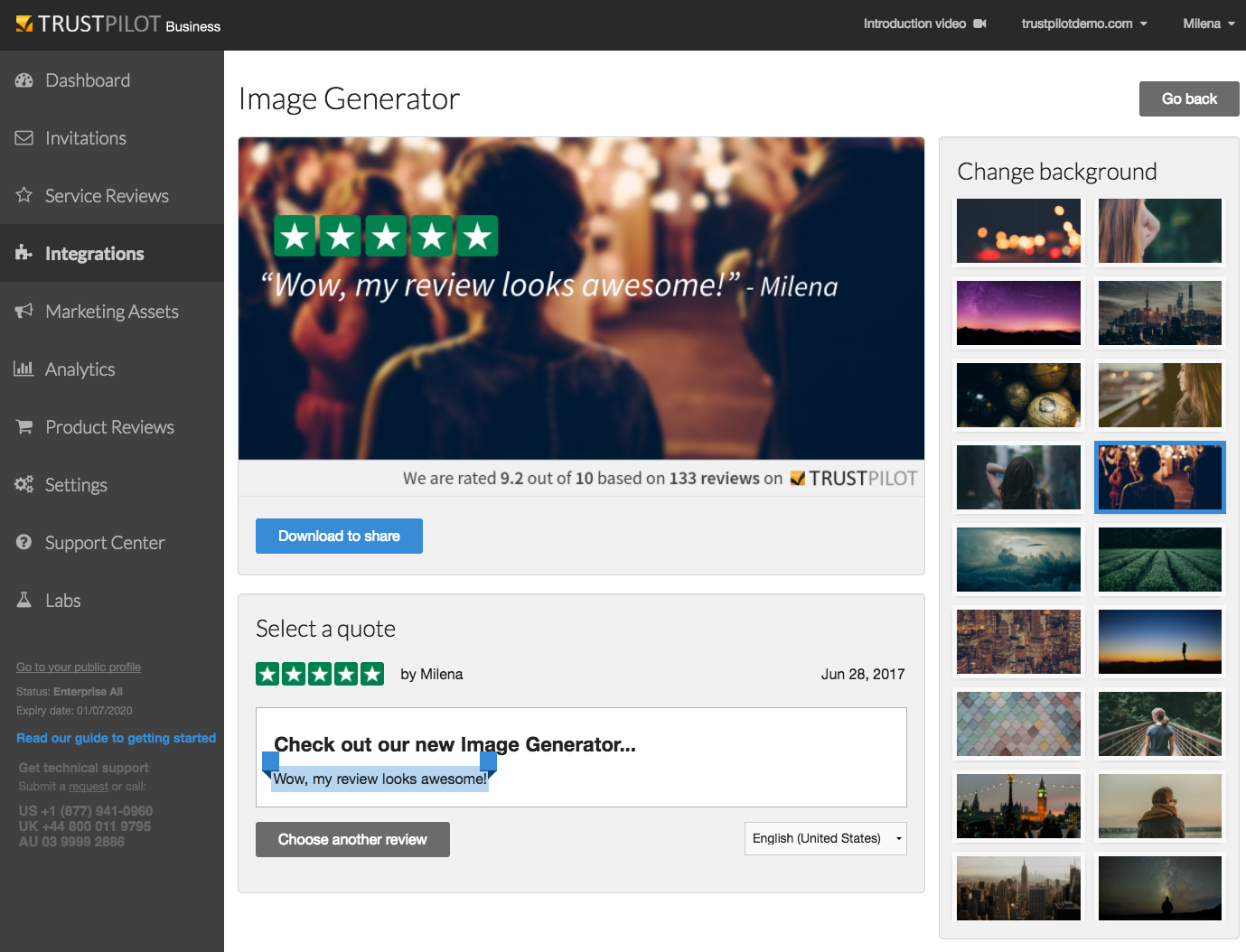Pick the woman on bridge background
The image size is (1246, 952).
point(1160,724)
